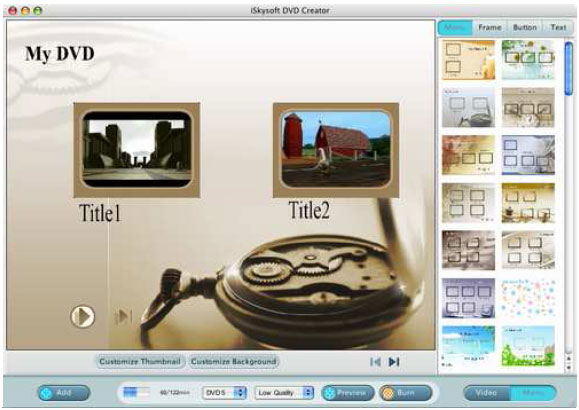Click the template list scroll down arrow
Screen dimensions: 579x410
click(569, 367)
